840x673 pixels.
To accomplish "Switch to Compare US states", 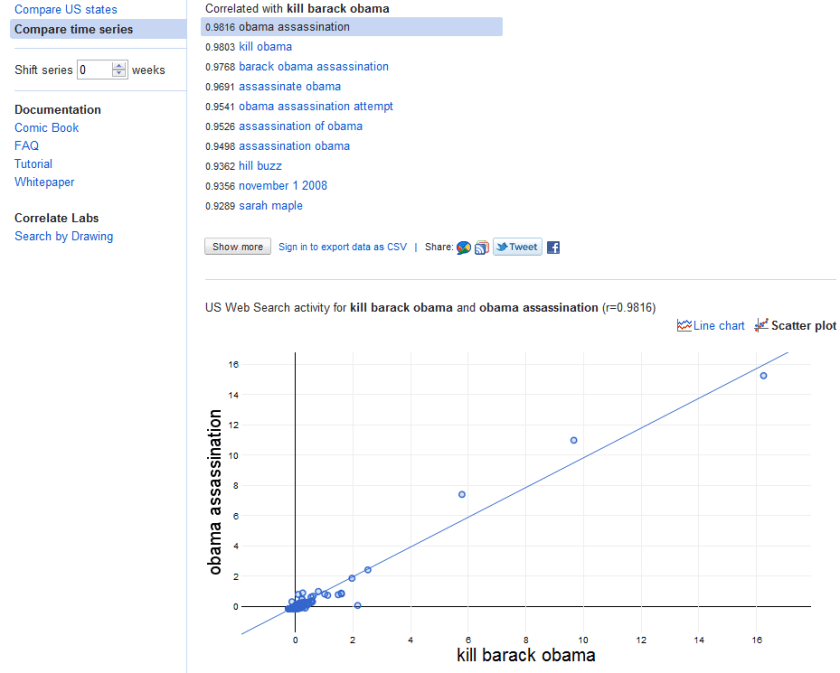I will pyautogui.click(x=65, y=10).
